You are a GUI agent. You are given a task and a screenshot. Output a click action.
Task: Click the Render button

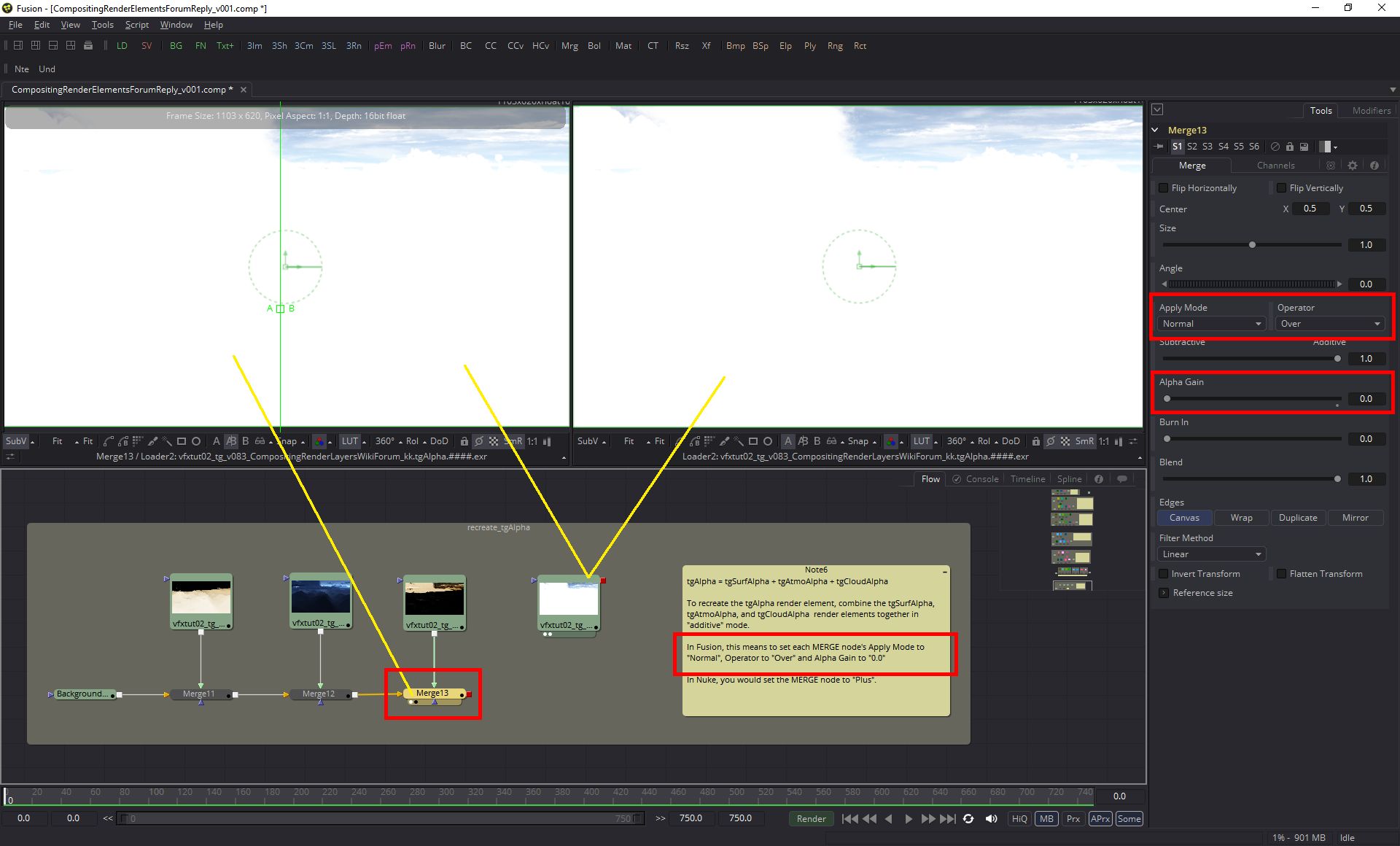coord(811,818)
